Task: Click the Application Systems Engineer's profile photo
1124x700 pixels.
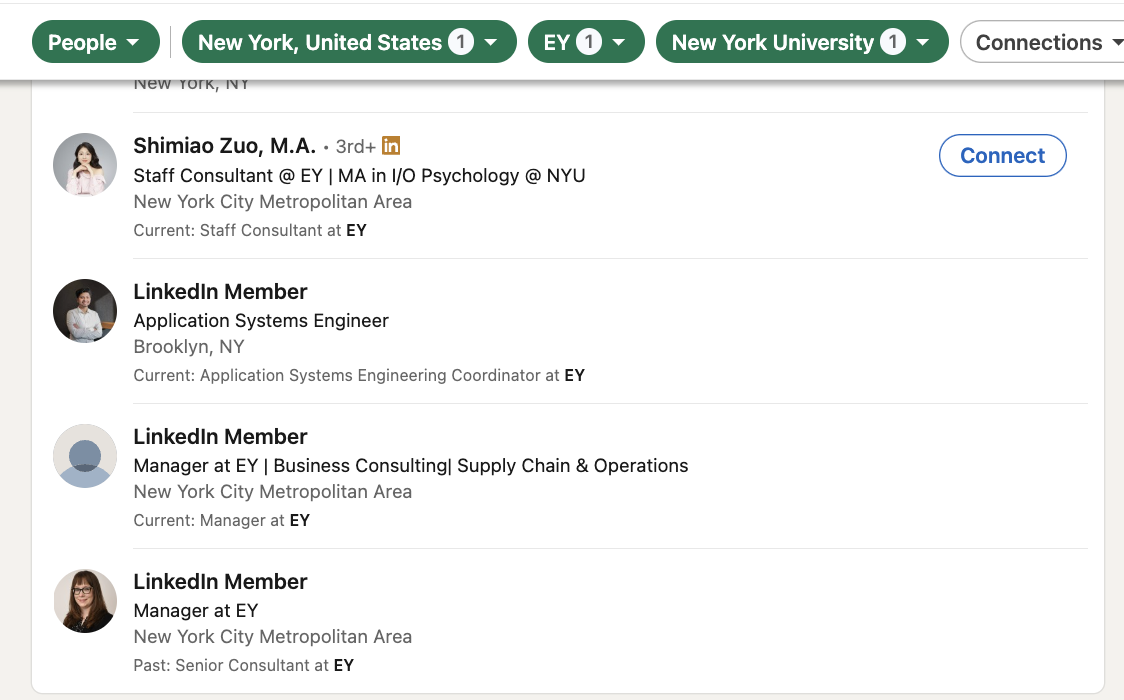Action: tap(85, 311)
